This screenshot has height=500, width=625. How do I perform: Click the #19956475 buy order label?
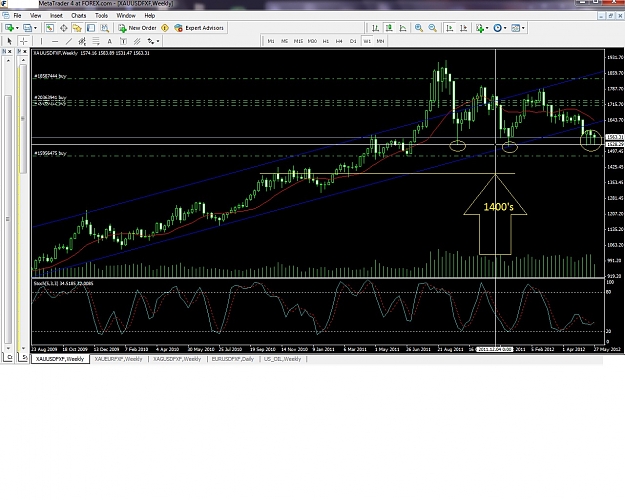click(50, 153)
